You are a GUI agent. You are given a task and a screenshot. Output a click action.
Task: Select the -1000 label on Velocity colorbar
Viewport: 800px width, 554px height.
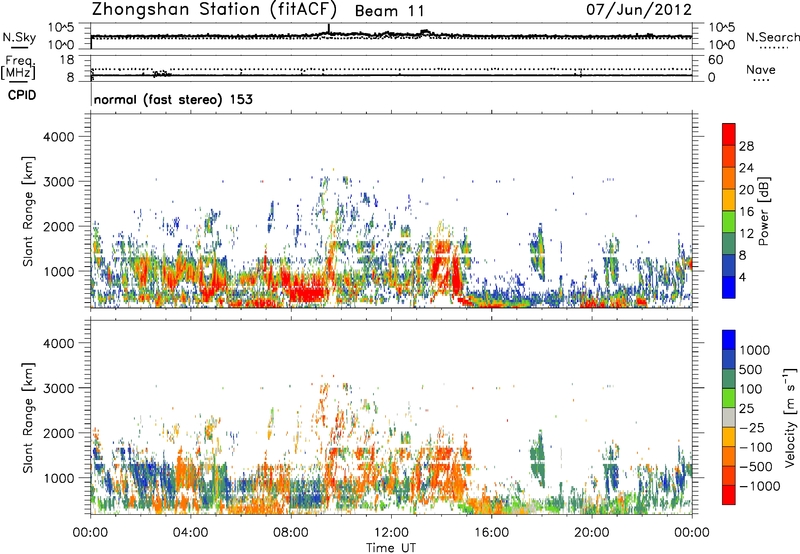[x=759, y=486]
